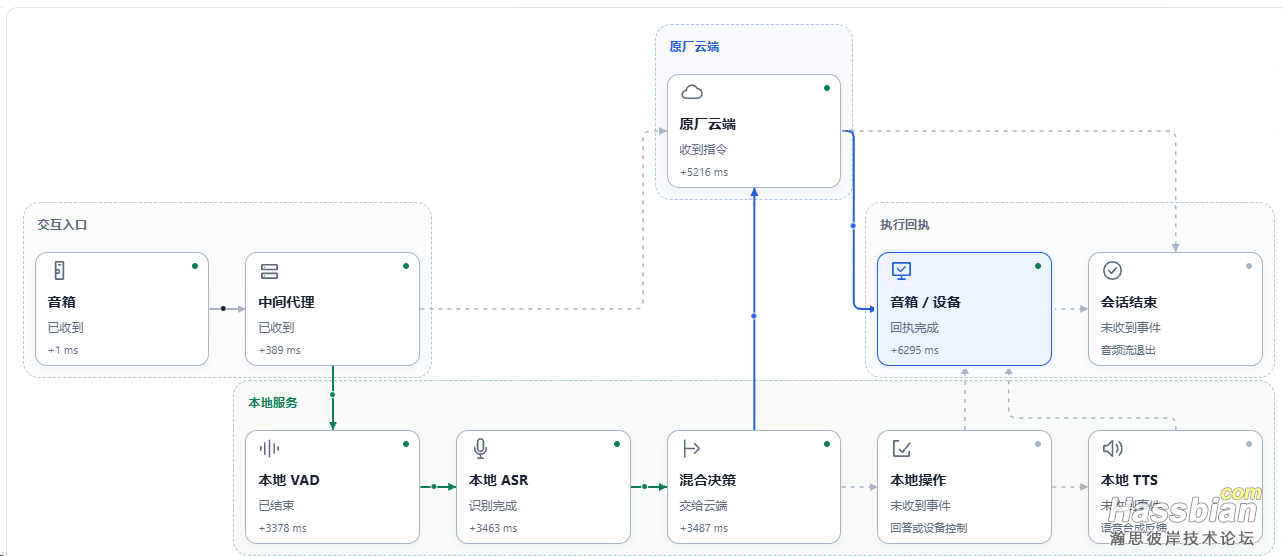Viewport: 1283px width, 556px height.
Task: Click the server icon on the 中间代理 card
Action: tap(269, 271)
